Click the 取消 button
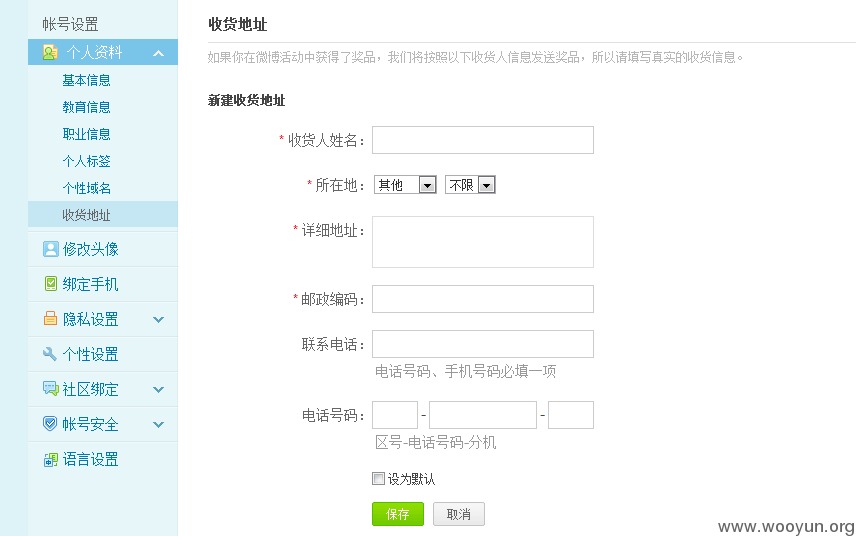The width and height of the screenshot is (856, 536). pos(459,514)
